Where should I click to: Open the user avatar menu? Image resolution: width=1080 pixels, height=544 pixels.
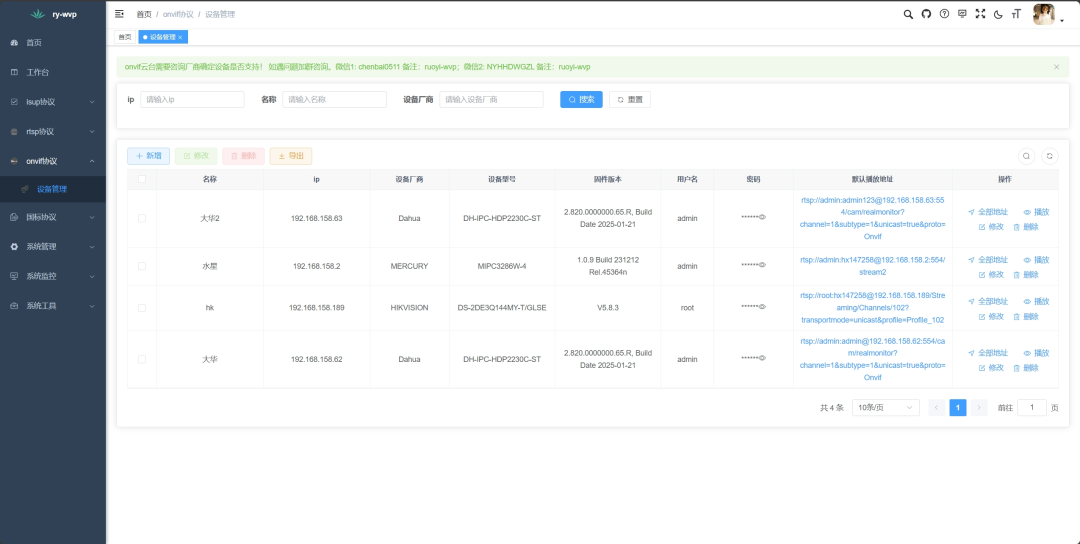pyautogui.click(x=1043, y=14)
